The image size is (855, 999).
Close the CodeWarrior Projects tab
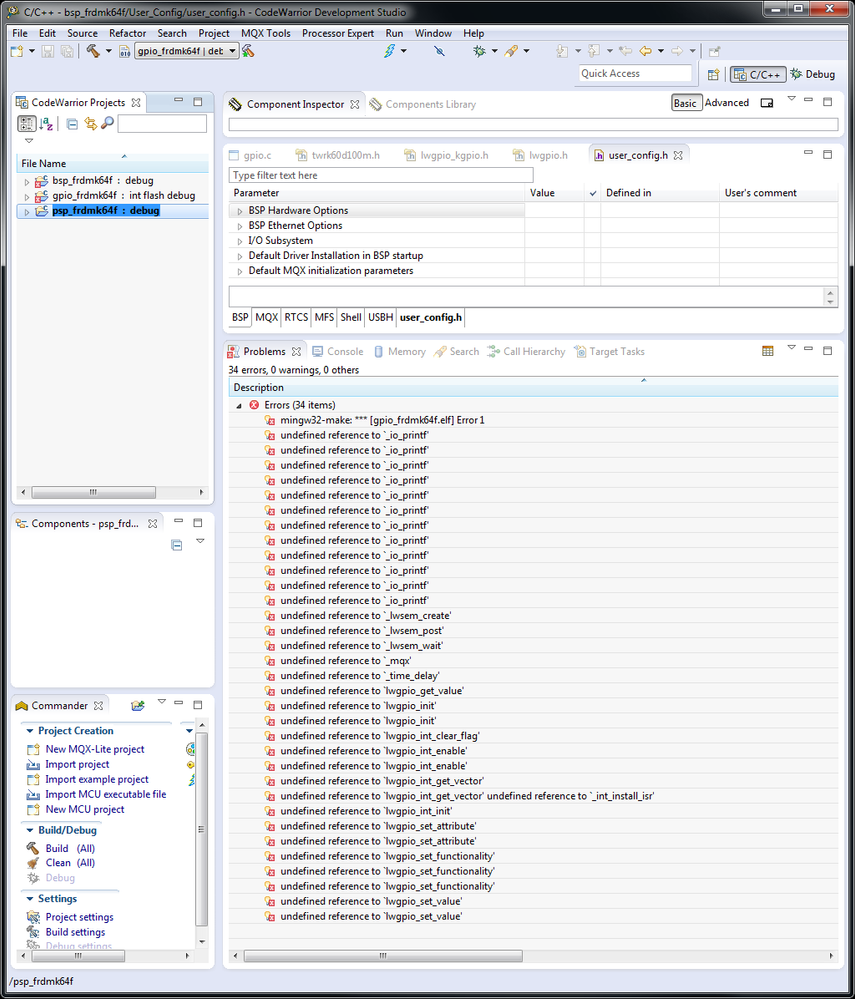[136, 103]
